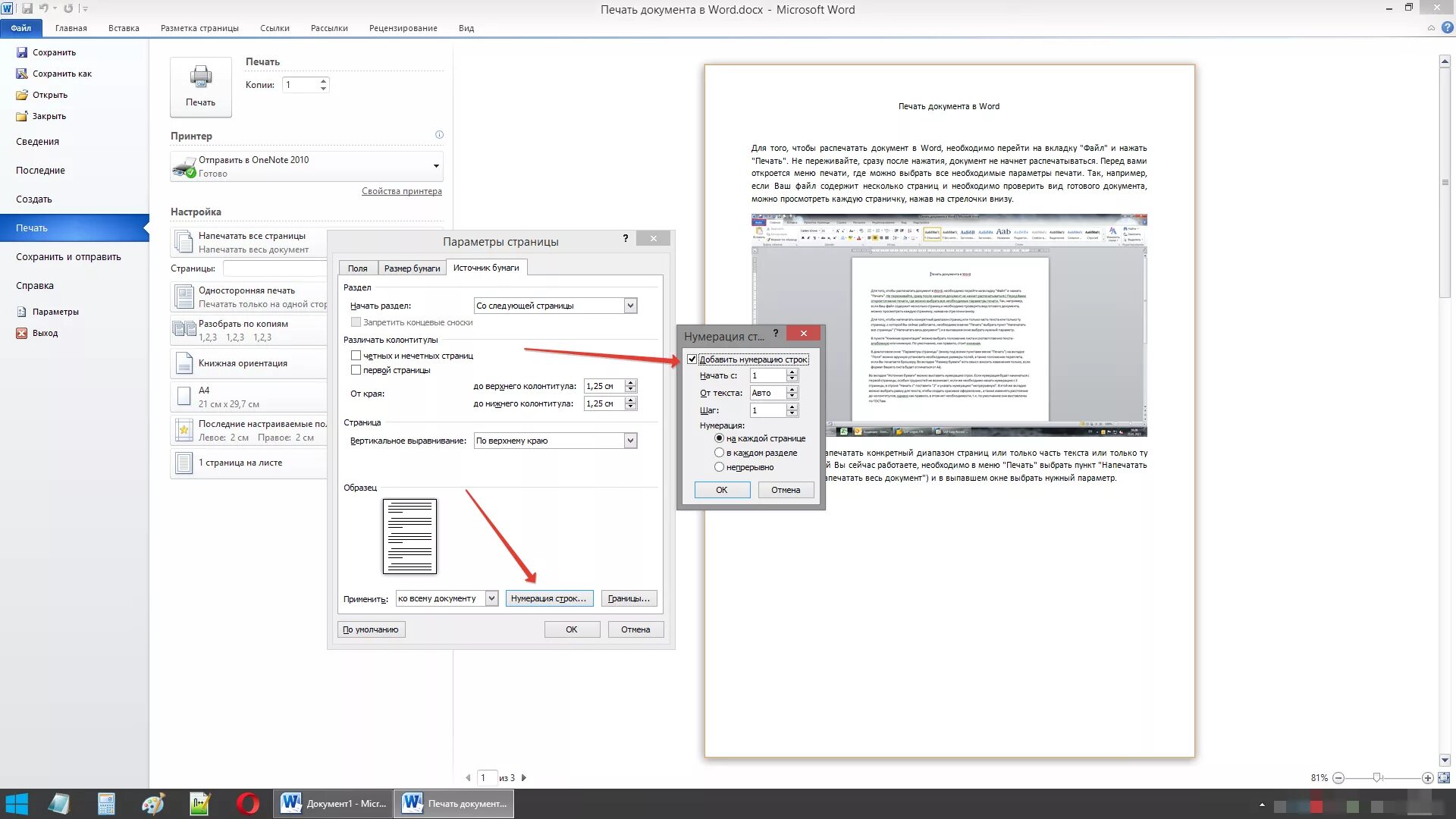This screenshot has height=819, width=1456.
Task: Go to the previous preview page arrow
Action: [468, 778]
